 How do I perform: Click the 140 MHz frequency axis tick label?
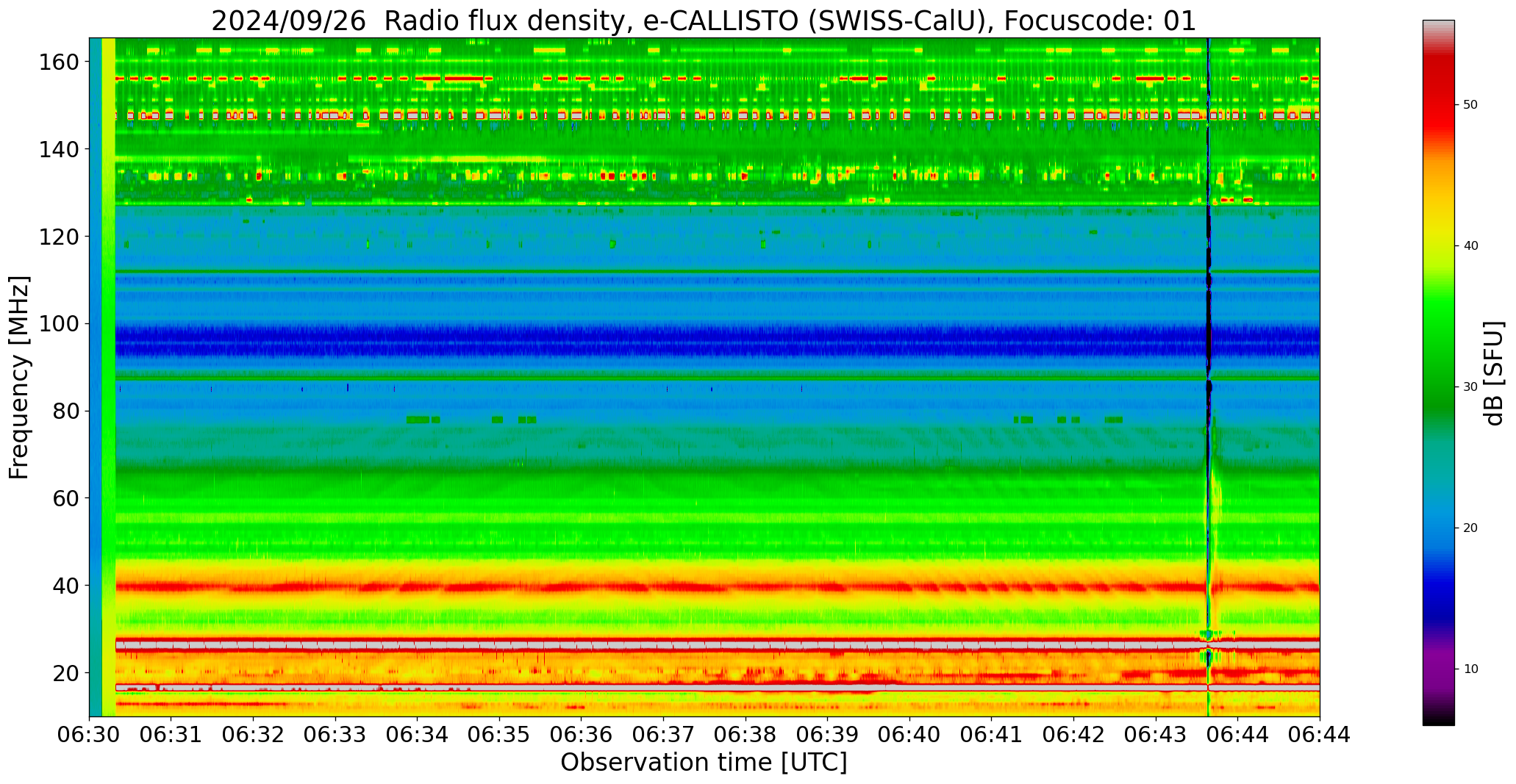point(59,150)
